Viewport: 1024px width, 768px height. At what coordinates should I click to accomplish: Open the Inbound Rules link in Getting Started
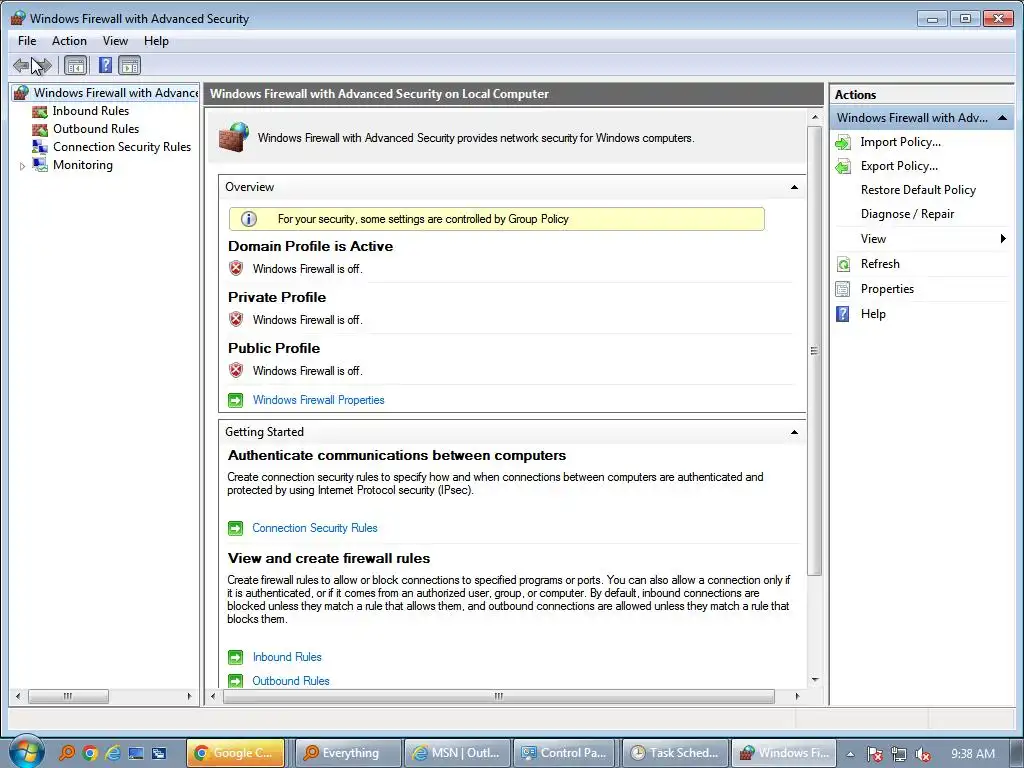pyautogui.click(x=287, y=657)
